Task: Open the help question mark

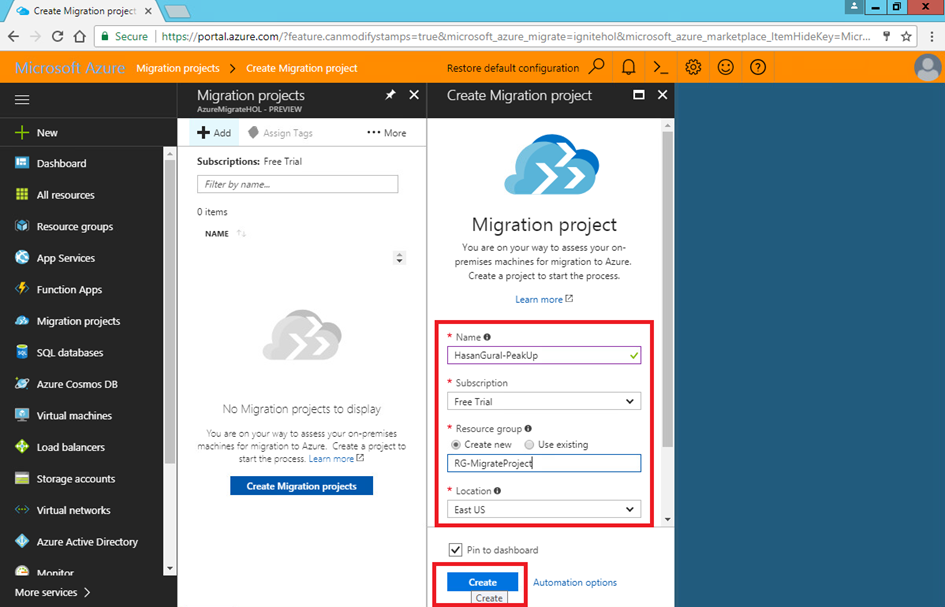Action: 758,68
